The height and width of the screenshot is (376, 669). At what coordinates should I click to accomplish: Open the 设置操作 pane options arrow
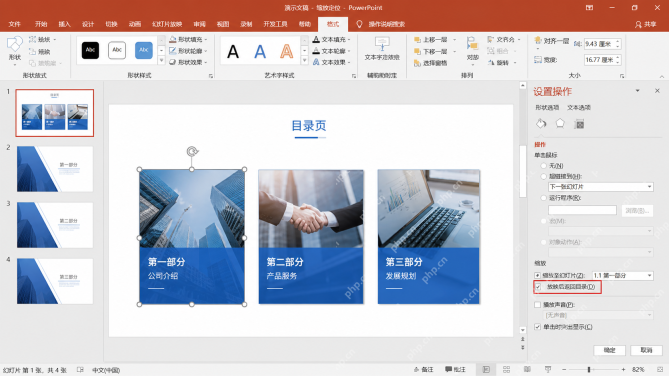(637, 90)
